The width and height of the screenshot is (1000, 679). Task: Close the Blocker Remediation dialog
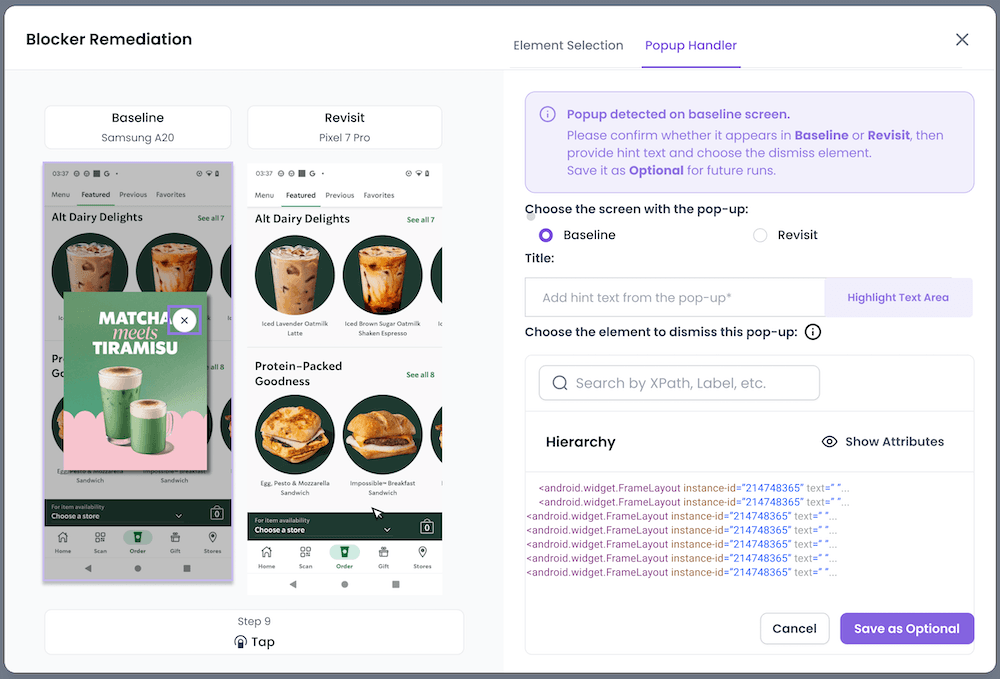[x=962, y=40]
